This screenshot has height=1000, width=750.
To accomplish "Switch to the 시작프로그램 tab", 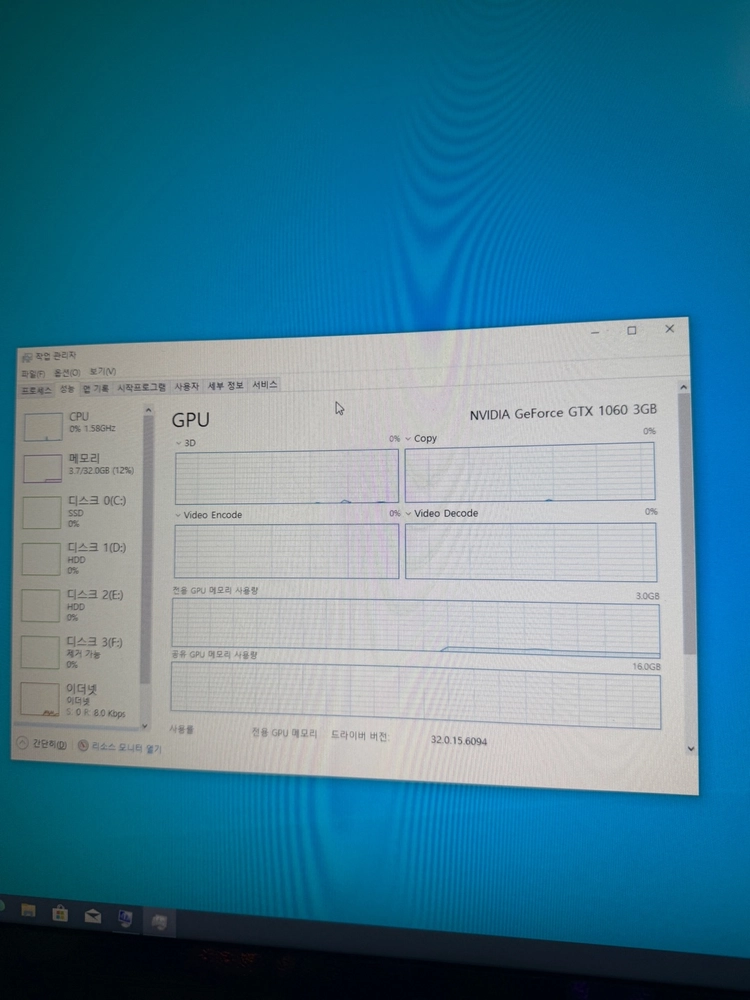I will pos(141,387).
